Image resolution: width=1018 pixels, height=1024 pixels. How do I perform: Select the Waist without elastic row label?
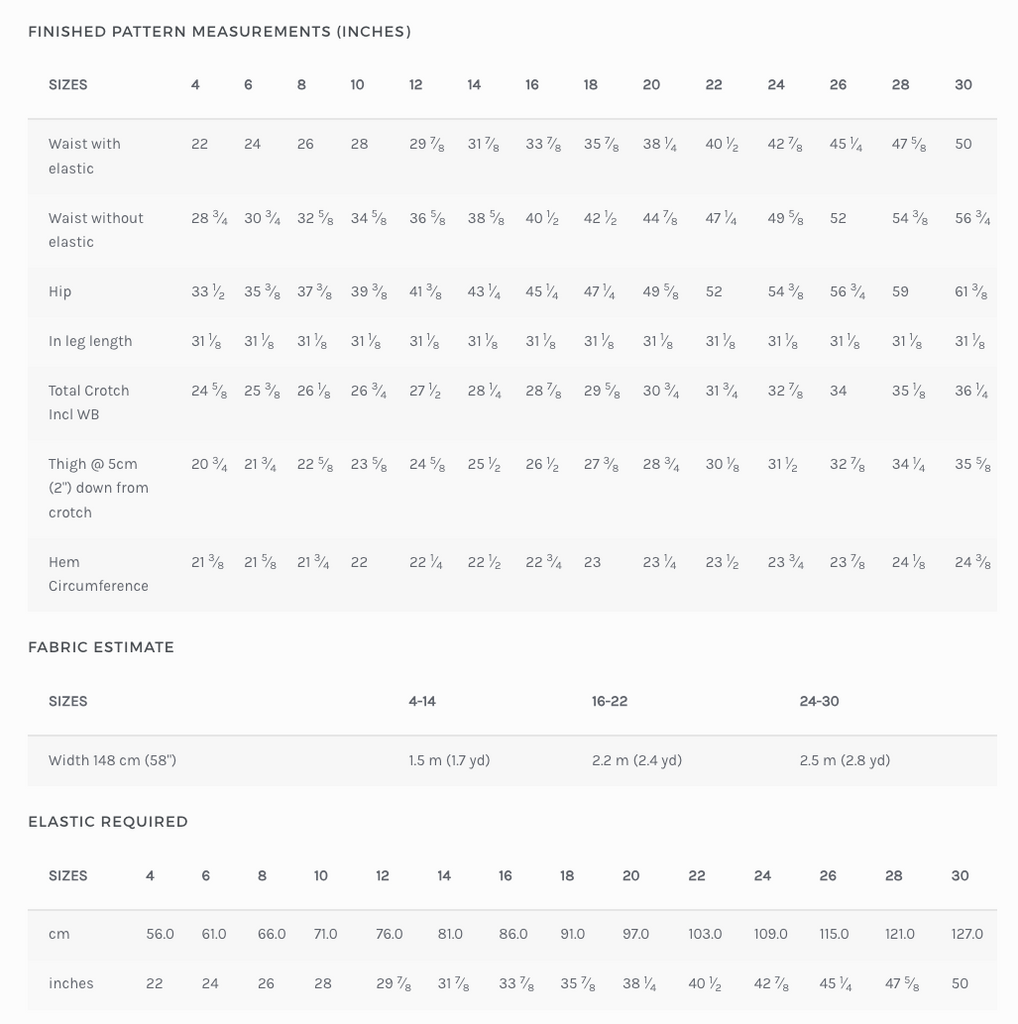[96, 230]
